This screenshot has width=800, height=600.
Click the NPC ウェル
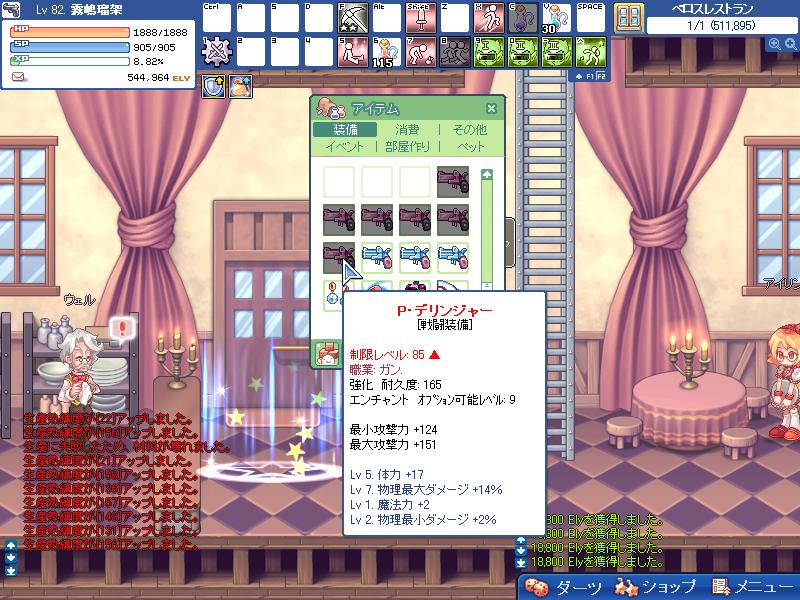click(82, 370)
